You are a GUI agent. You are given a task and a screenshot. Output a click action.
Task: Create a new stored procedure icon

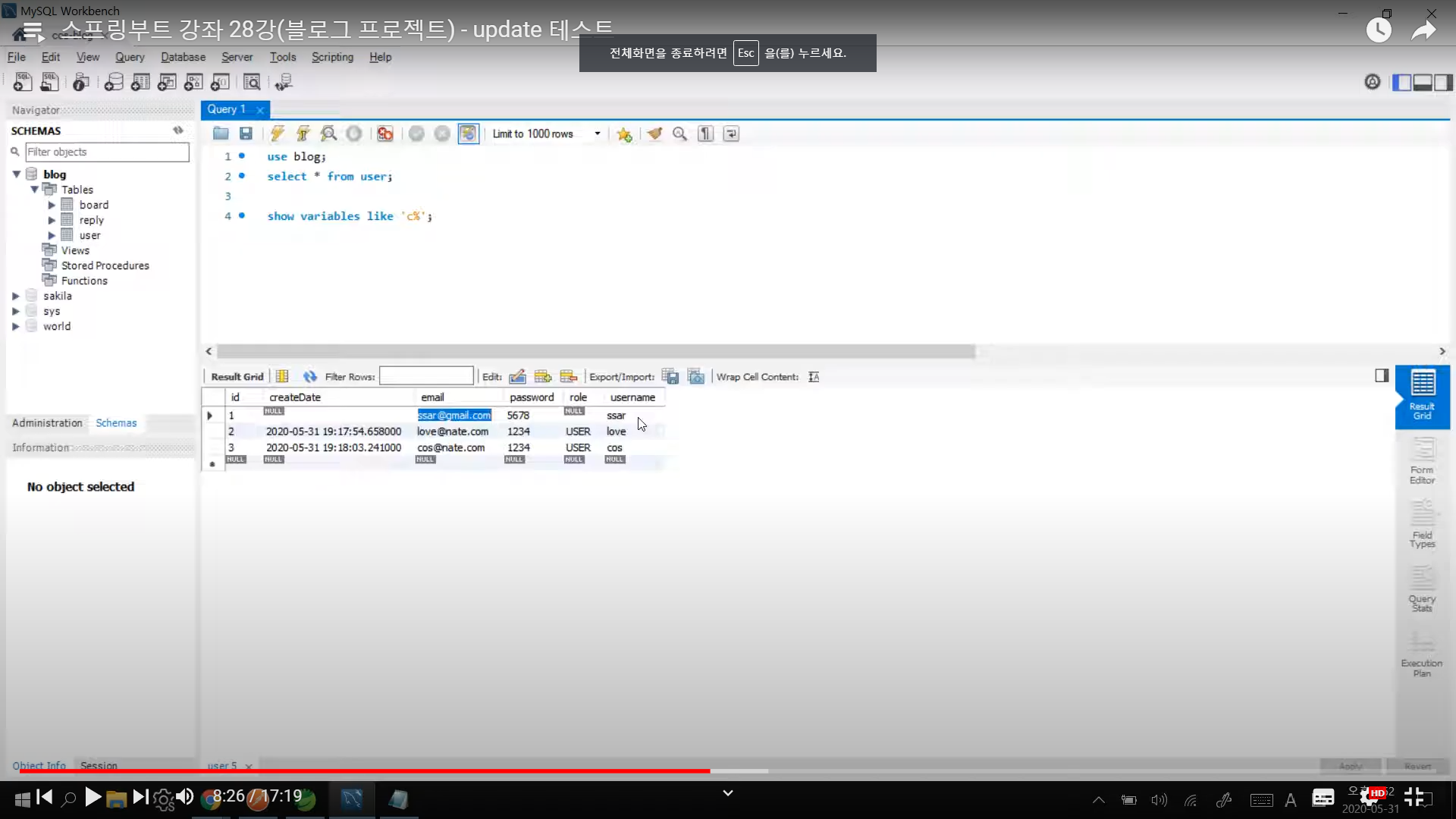click(193, 82)
